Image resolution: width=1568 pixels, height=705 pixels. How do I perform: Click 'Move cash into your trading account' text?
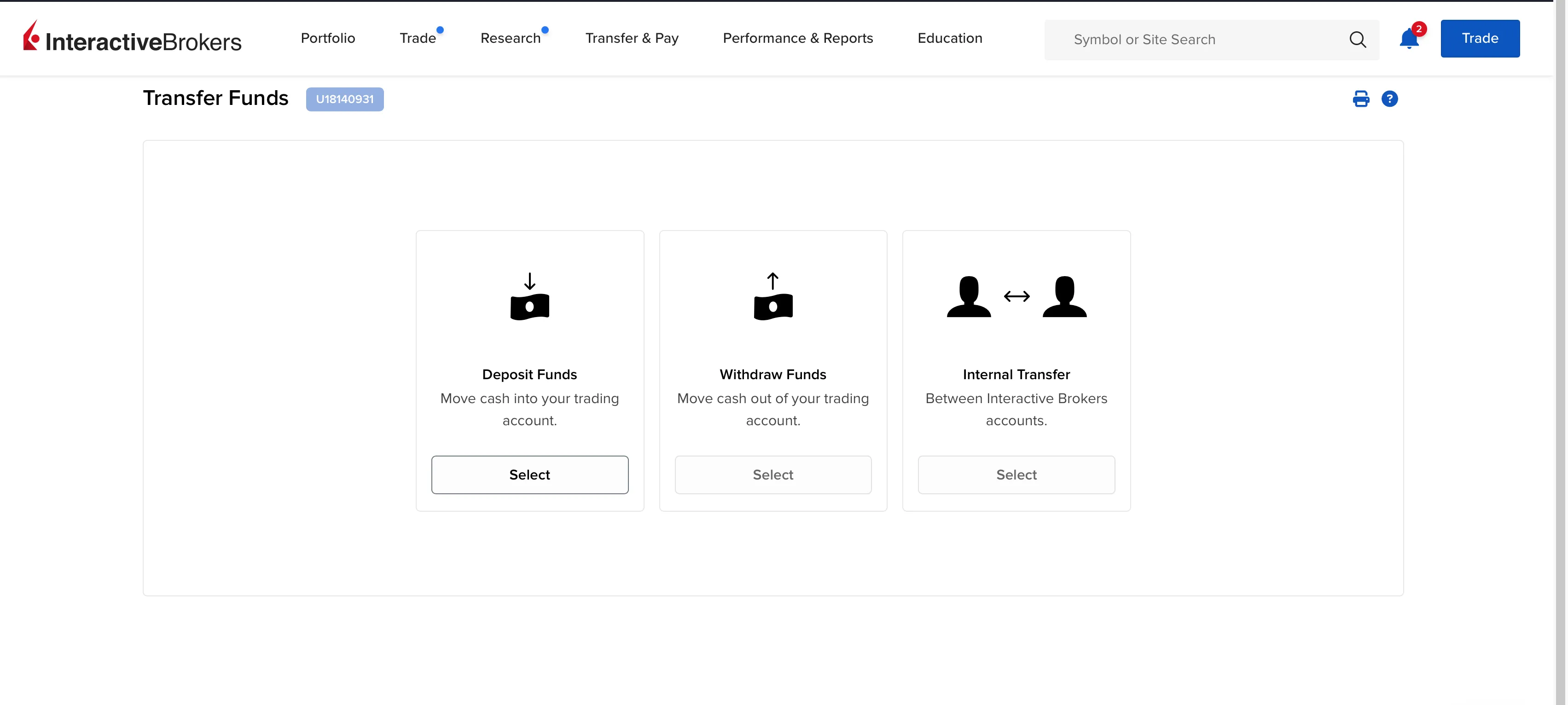[x=529, y=410]
